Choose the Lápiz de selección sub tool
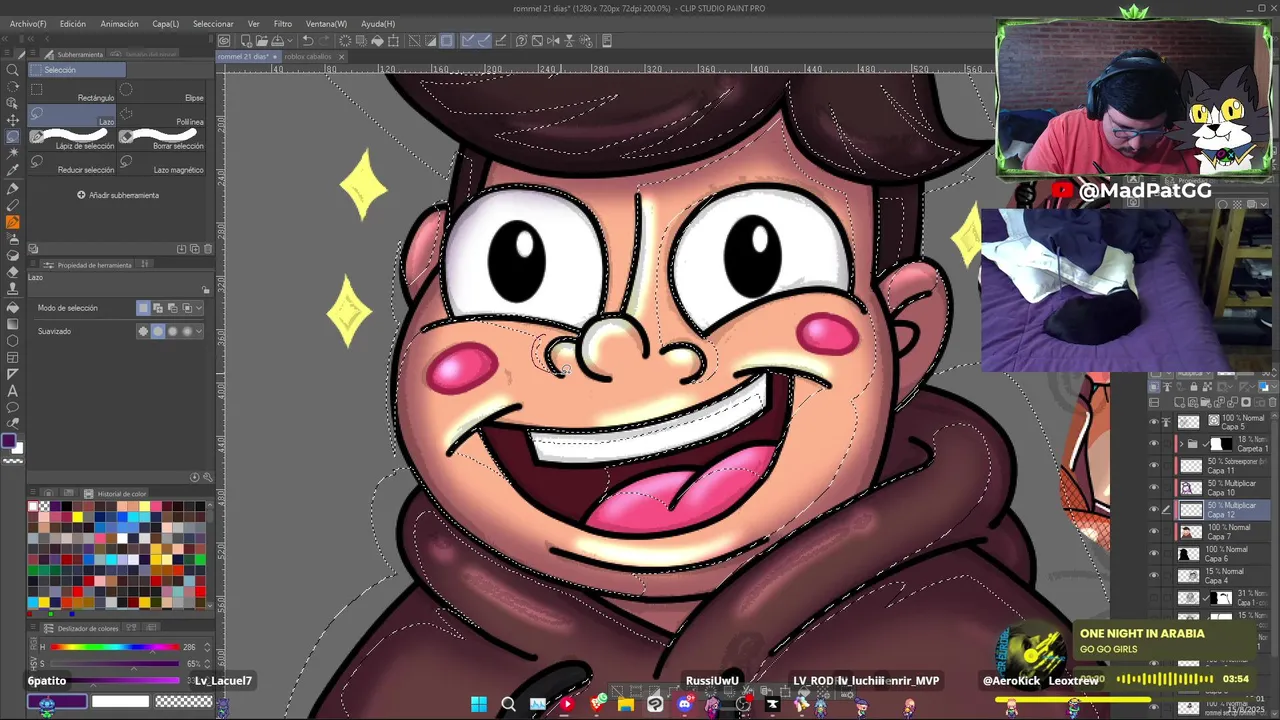Screen dimensions: 1280x720 click(x=72, y=140)
